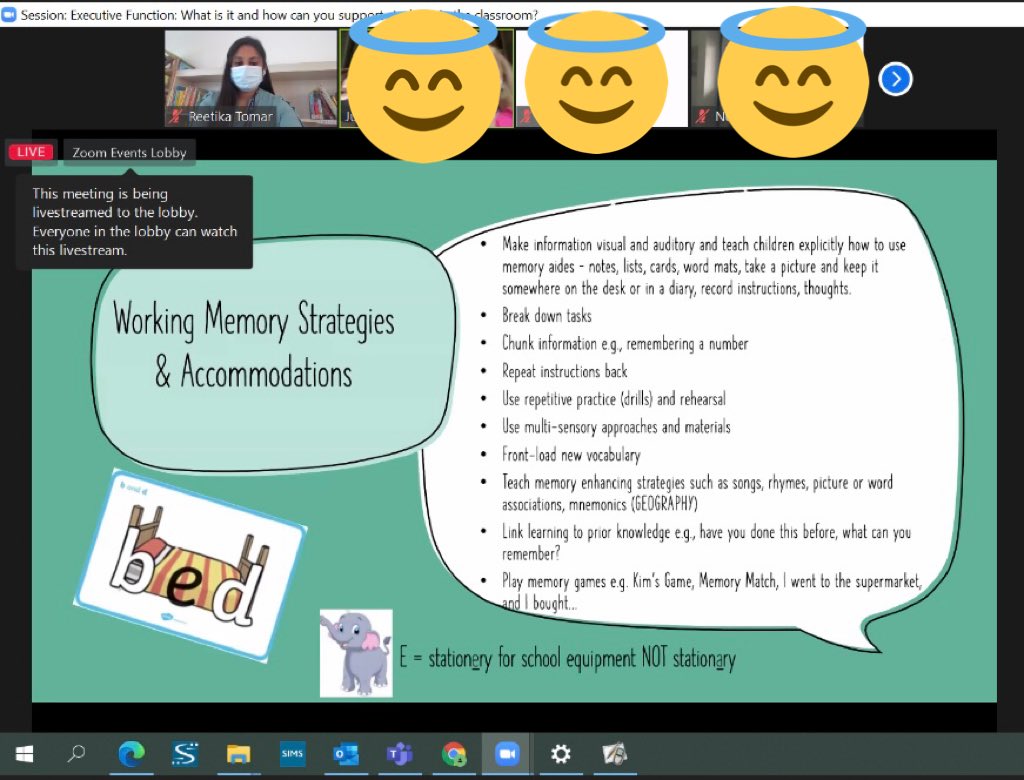Click 'Front-load new vocabulary' bullet
Viewport: 1024px width, 780px height.
[x=571, y=455]
